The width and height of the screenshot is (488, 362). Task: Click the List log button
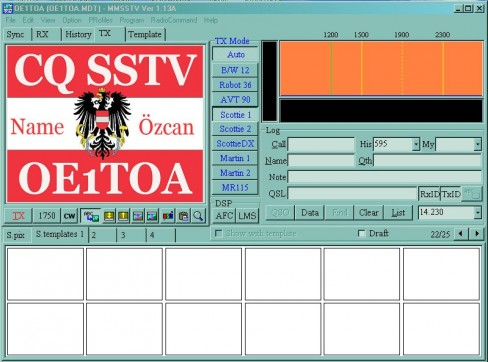tap(398, 213)
